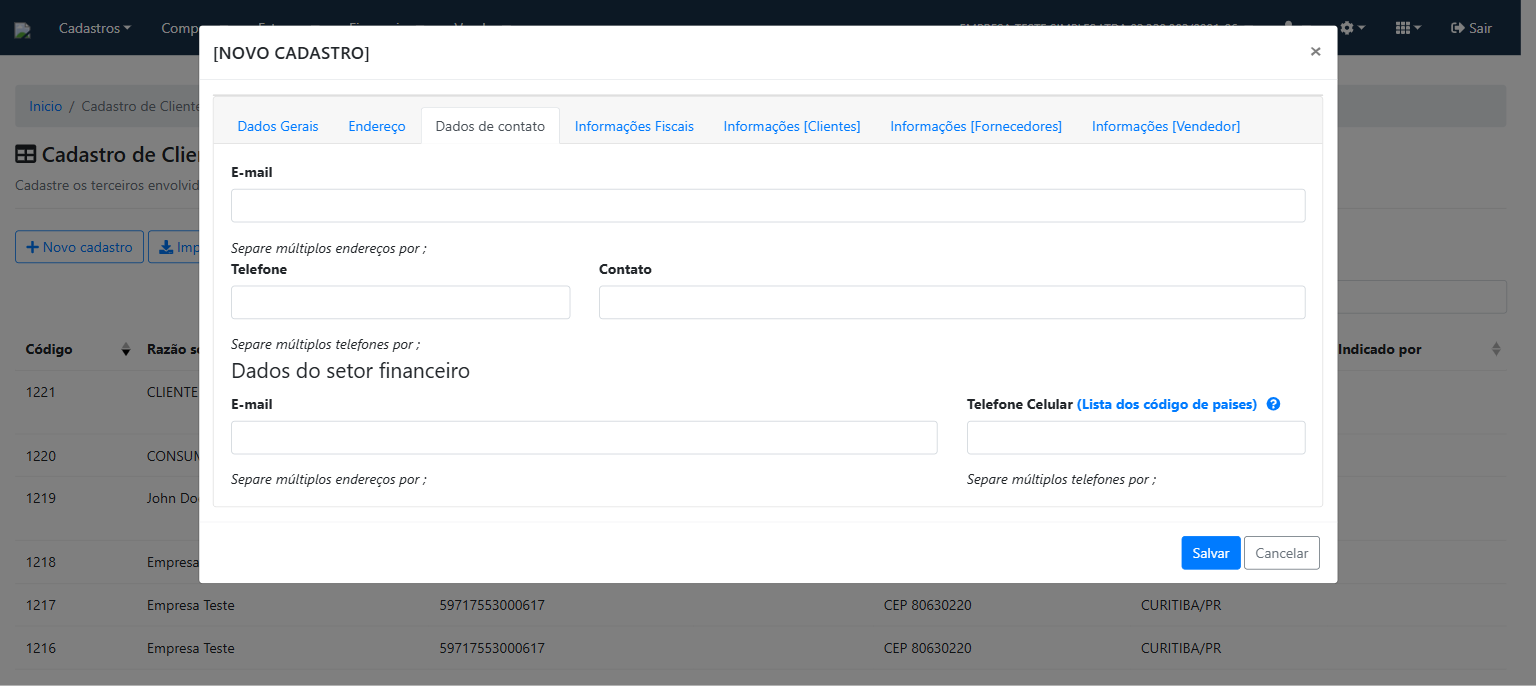Click Empresa Teste in row 1217

(x=191, y=605)
